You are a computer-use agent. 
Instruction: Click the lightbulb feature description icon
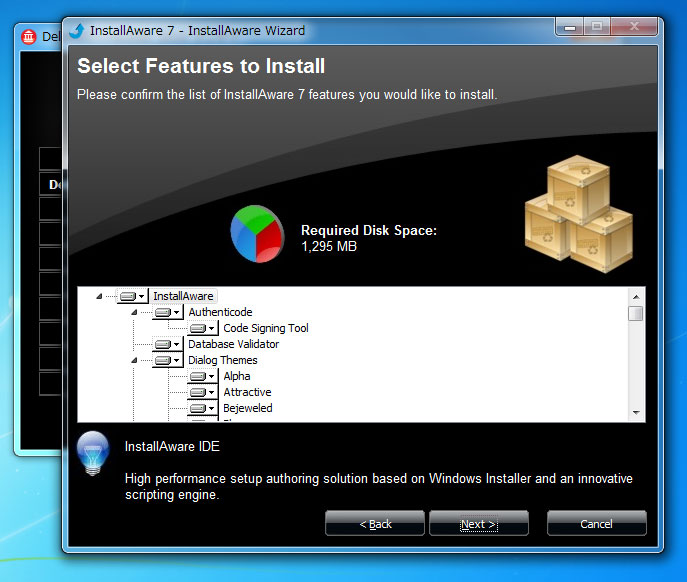click(x=92, y=454)
